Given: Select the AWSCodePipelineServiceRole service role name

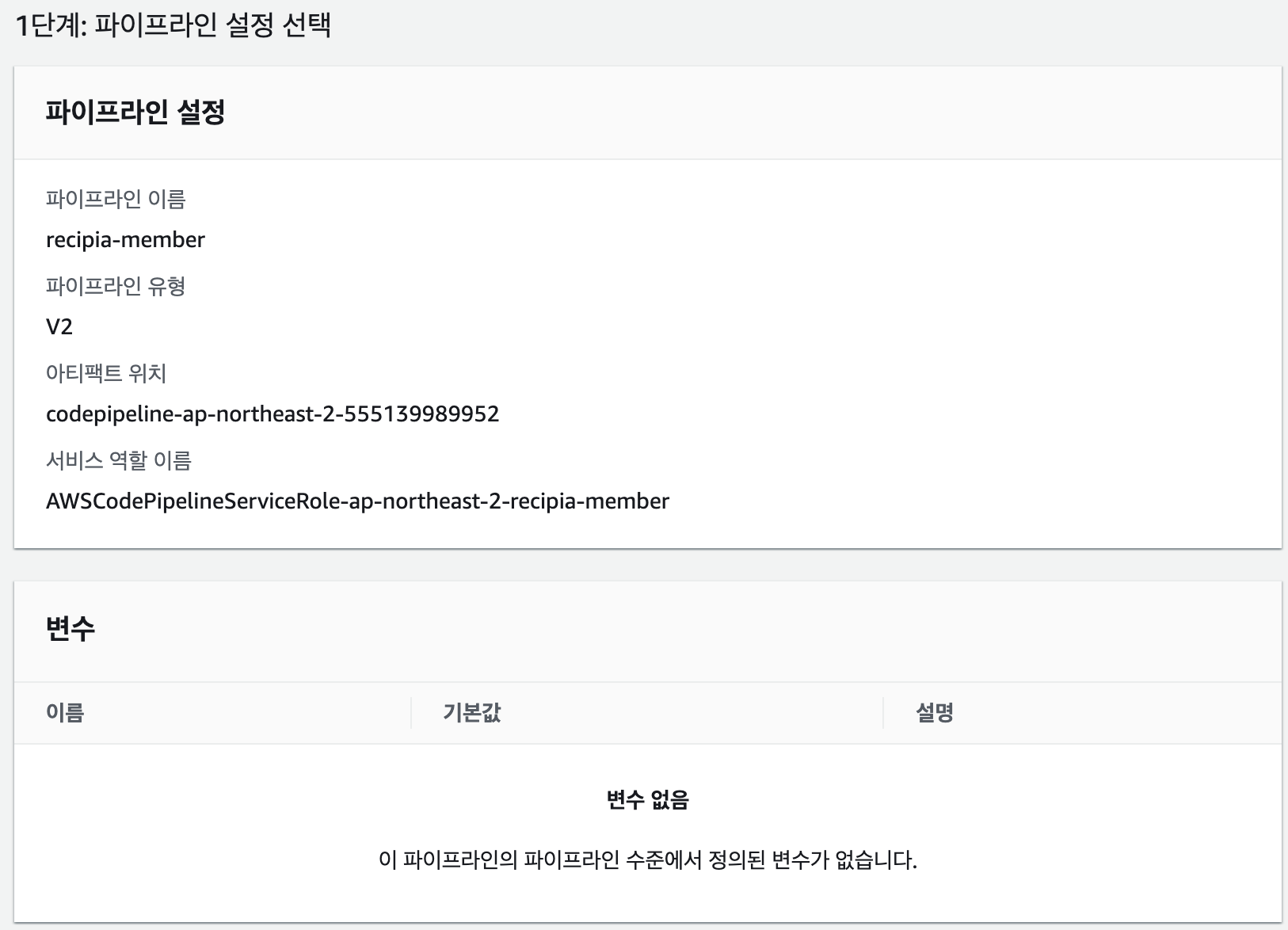Looking at the screenshot, I should pos(358,501).
